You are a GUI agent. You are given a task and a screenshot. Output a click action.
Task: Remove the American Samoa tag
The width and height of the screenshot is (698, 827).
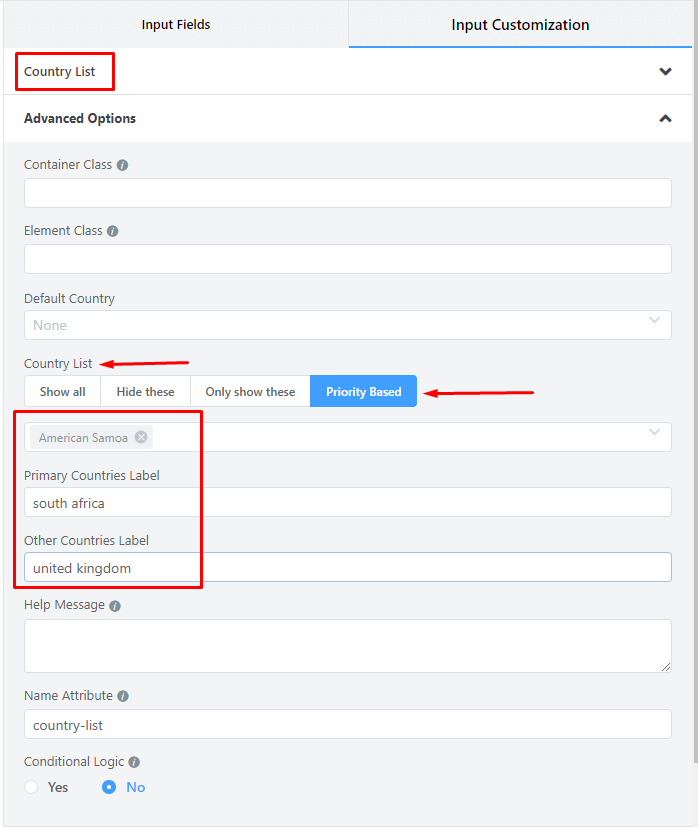point(141,437)
